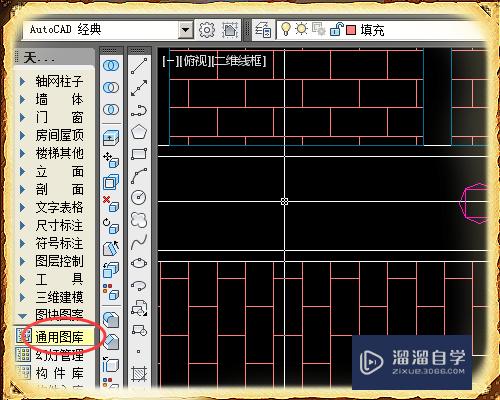Select the Point draw tool
This screenshot has height=400, width=500.
point(139,351)
